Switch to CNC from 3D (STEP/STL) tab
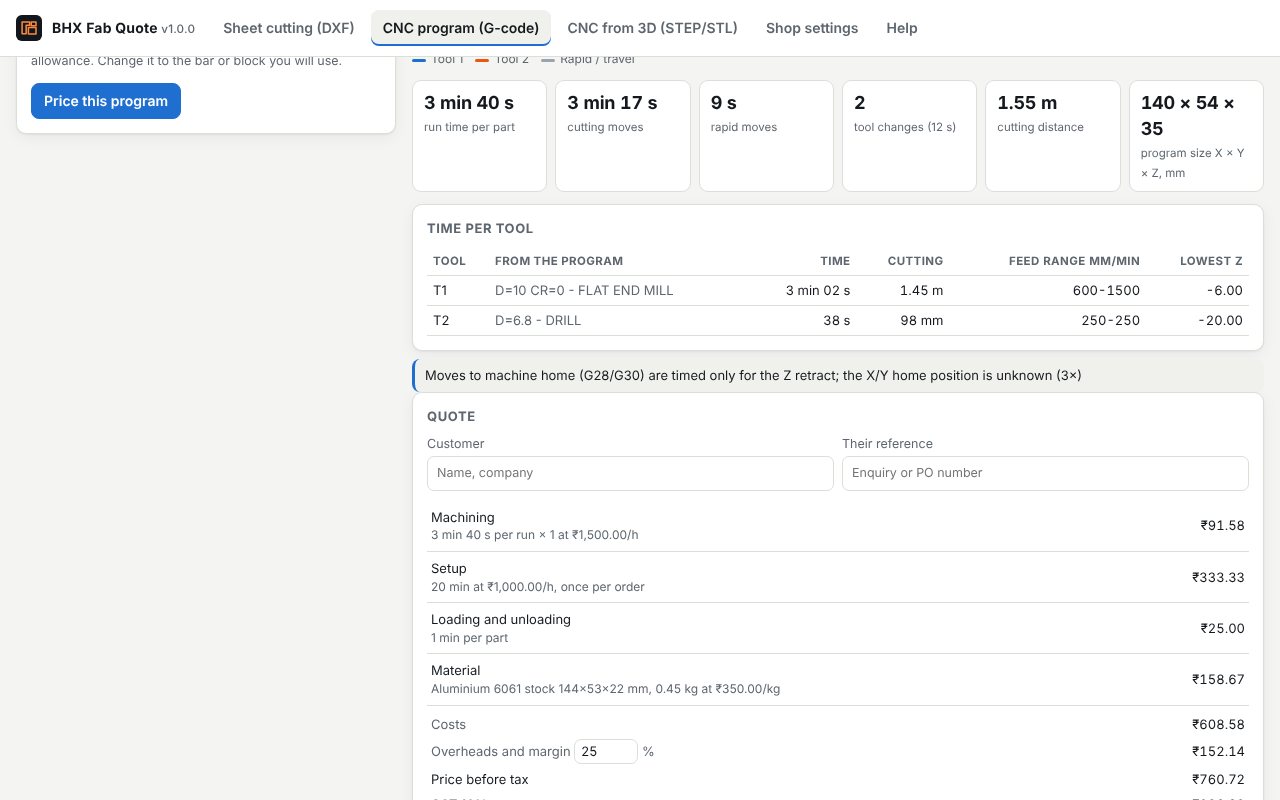Image resolution: width=1280 pixels, height=800 pixels. [652, 28]
